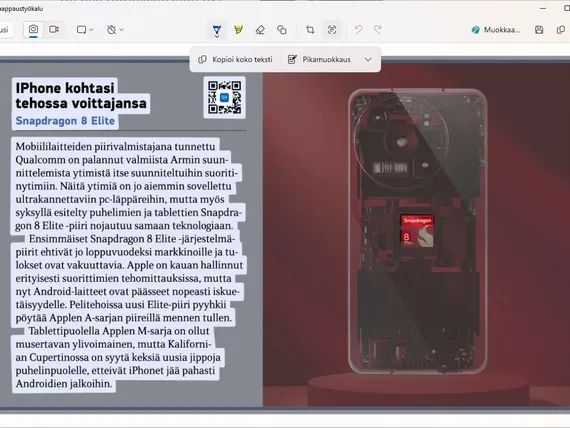Click the line 'ultrakannettaviin pc-läppäreihin, mutta myös'
The image size is (570, 428).
(120, 199)
